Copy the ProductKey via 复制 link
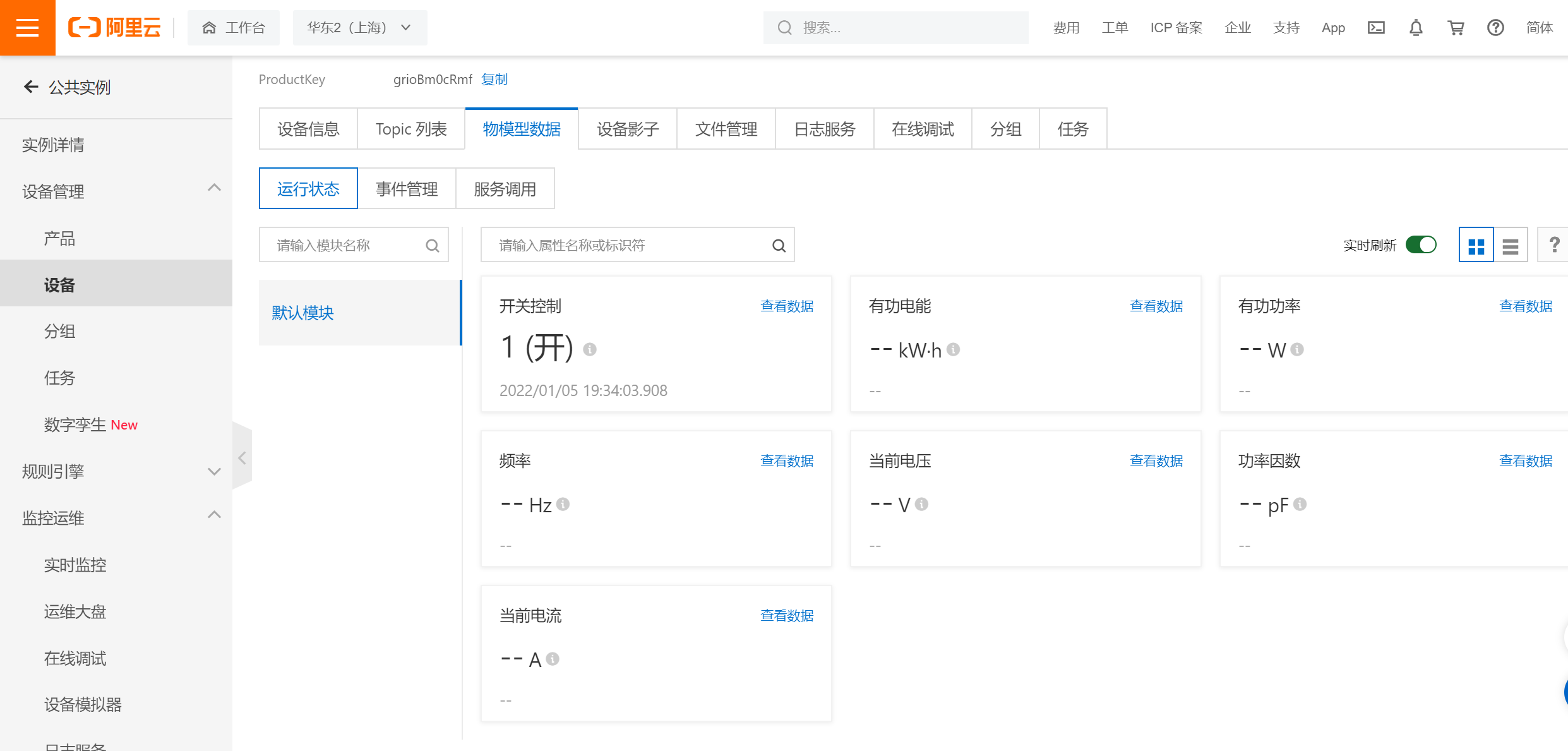The height and width of the screenshot is (751, 1568). tap(494, 79)
